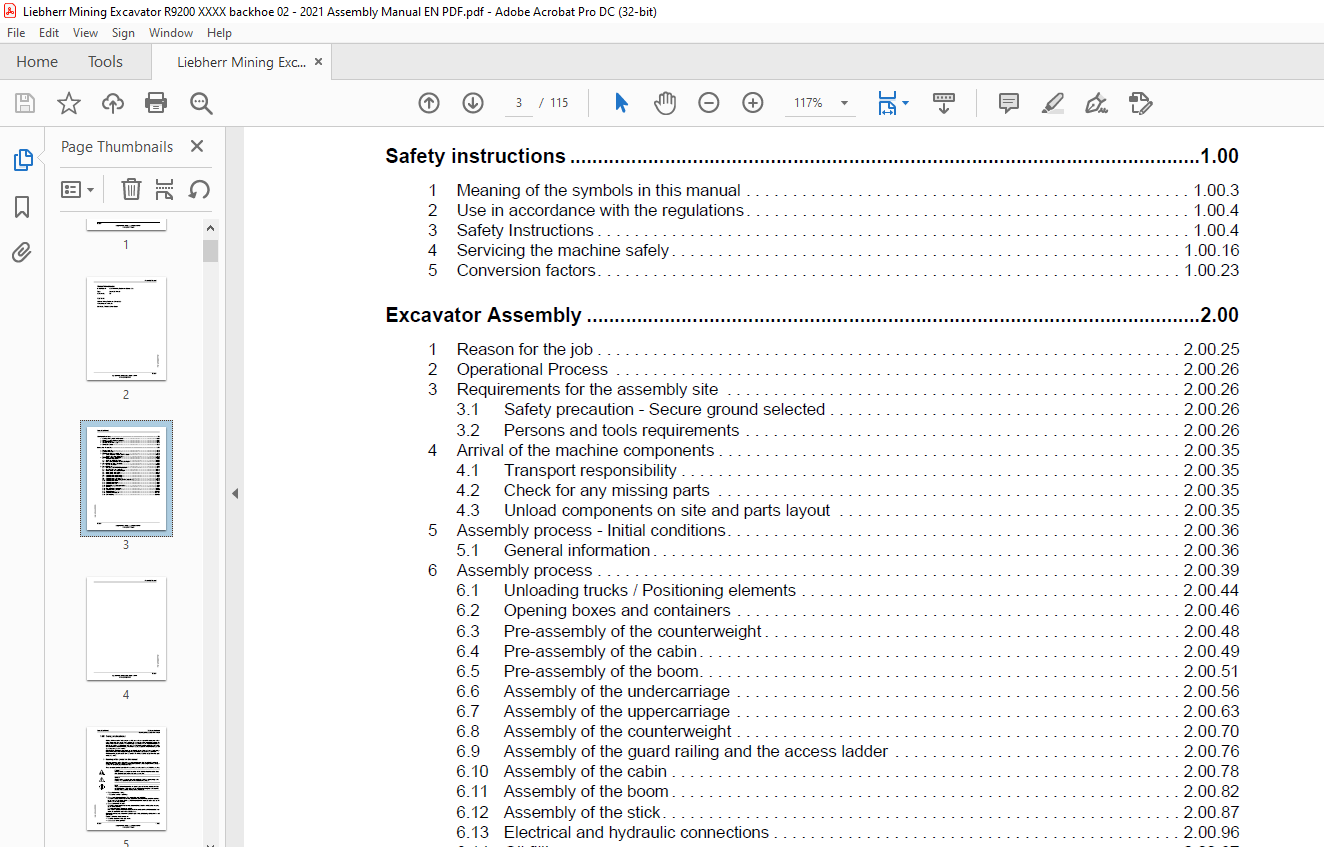
Task: Select page 2 thumbnail
Action: (x=126, y=329)
